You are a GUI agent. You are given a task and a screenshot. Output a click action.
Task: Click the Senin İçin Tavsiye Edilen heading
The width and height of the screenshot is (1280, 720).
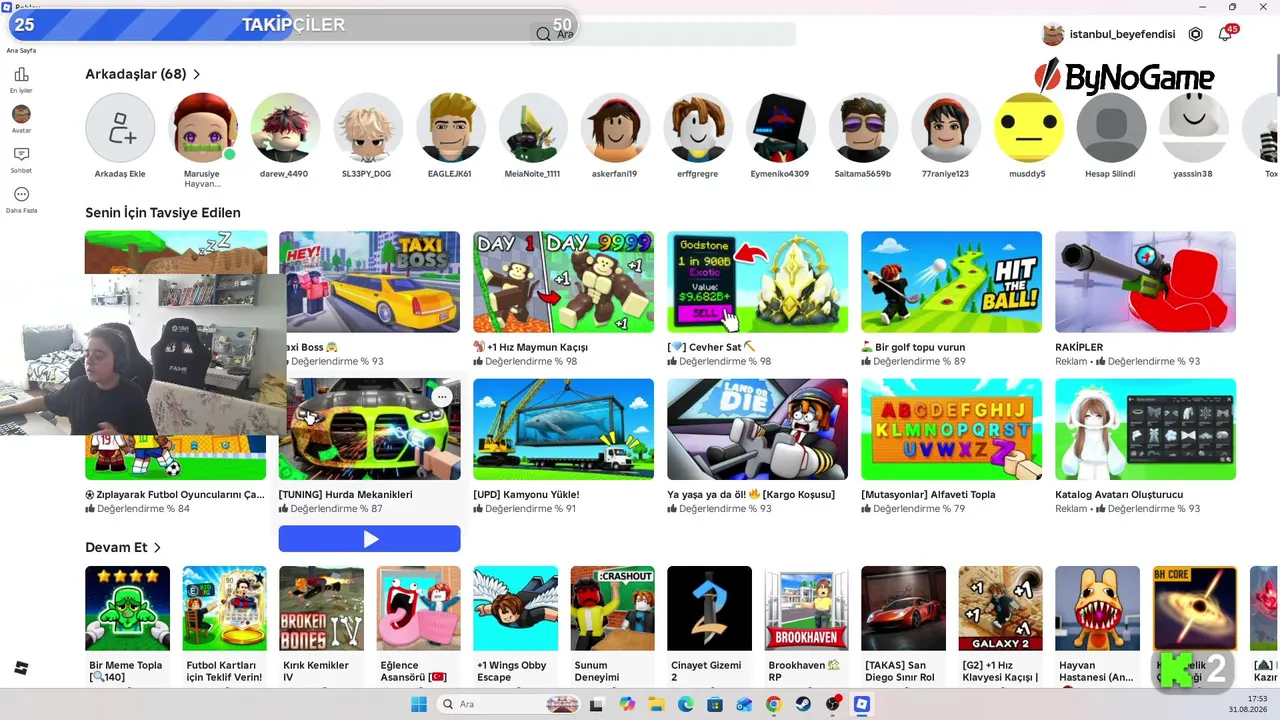[163, 212]
